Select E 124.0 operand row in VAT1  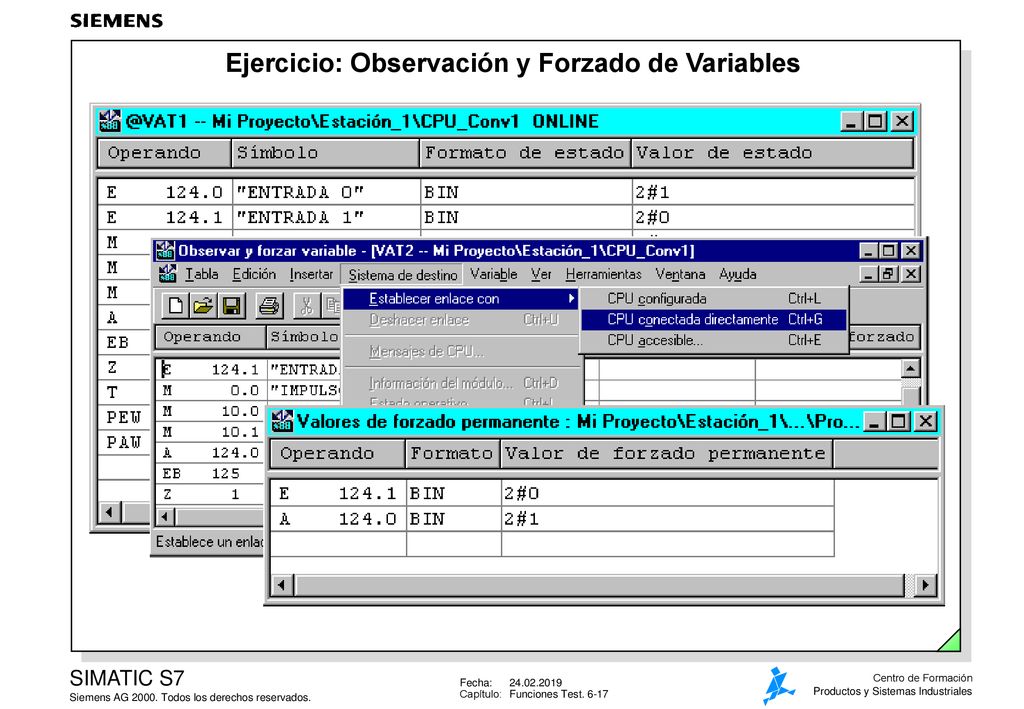(165, 193)
